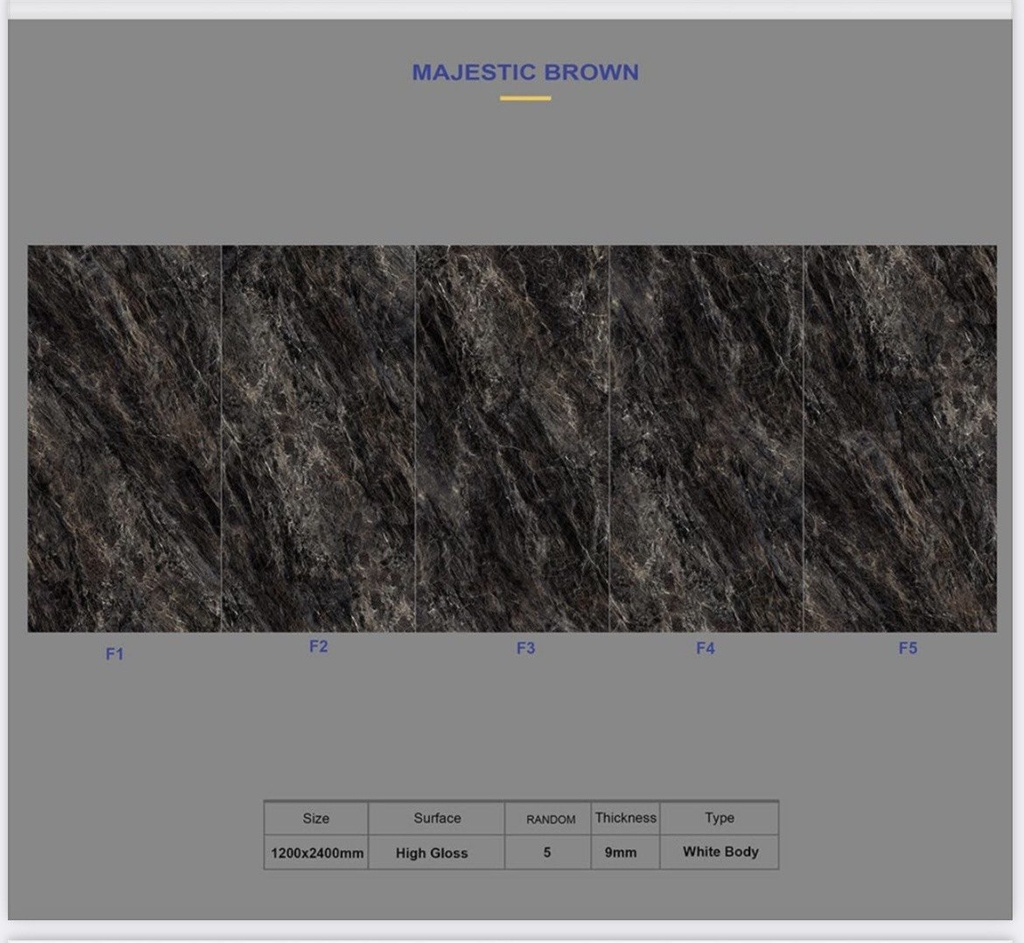Select the F1 tile slab image

pyautogui.click(x=124, y=438)
